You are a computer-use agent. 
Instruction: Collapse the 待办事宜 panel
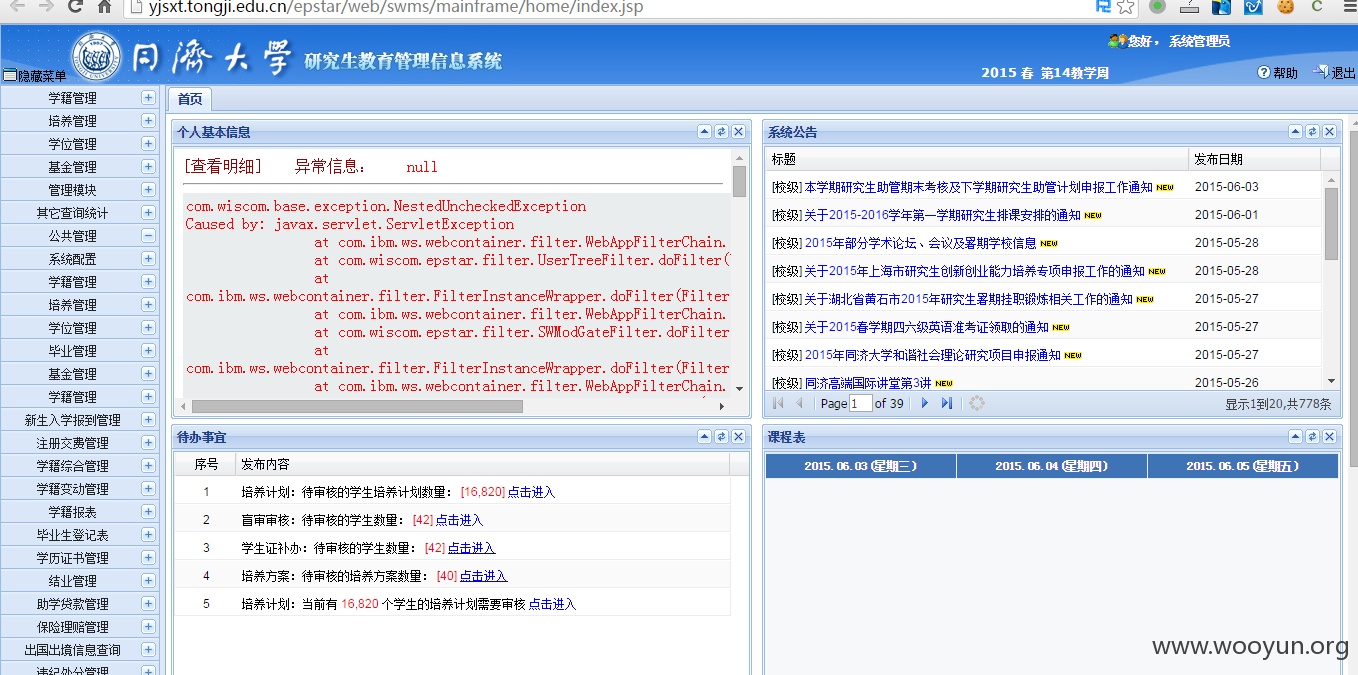[704, 437]
